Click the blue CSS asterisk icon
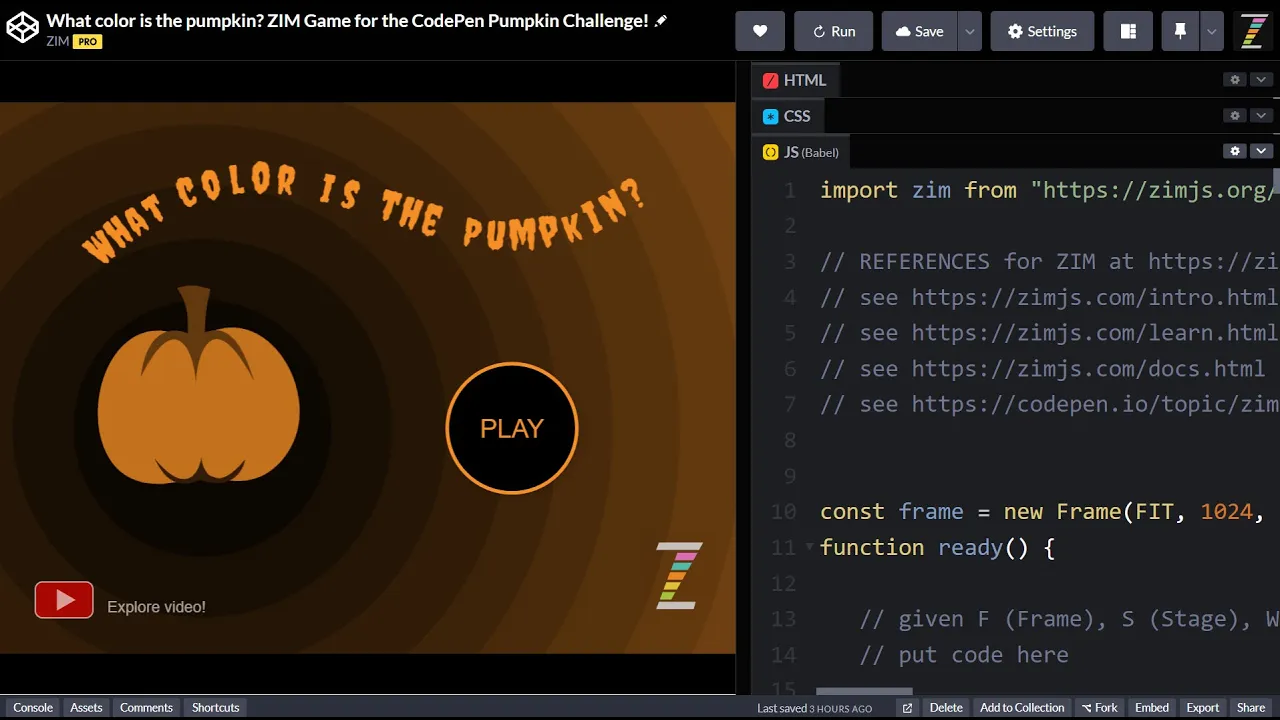Image resolution: width=1280 pixels, height=720 pixels. 770,116
